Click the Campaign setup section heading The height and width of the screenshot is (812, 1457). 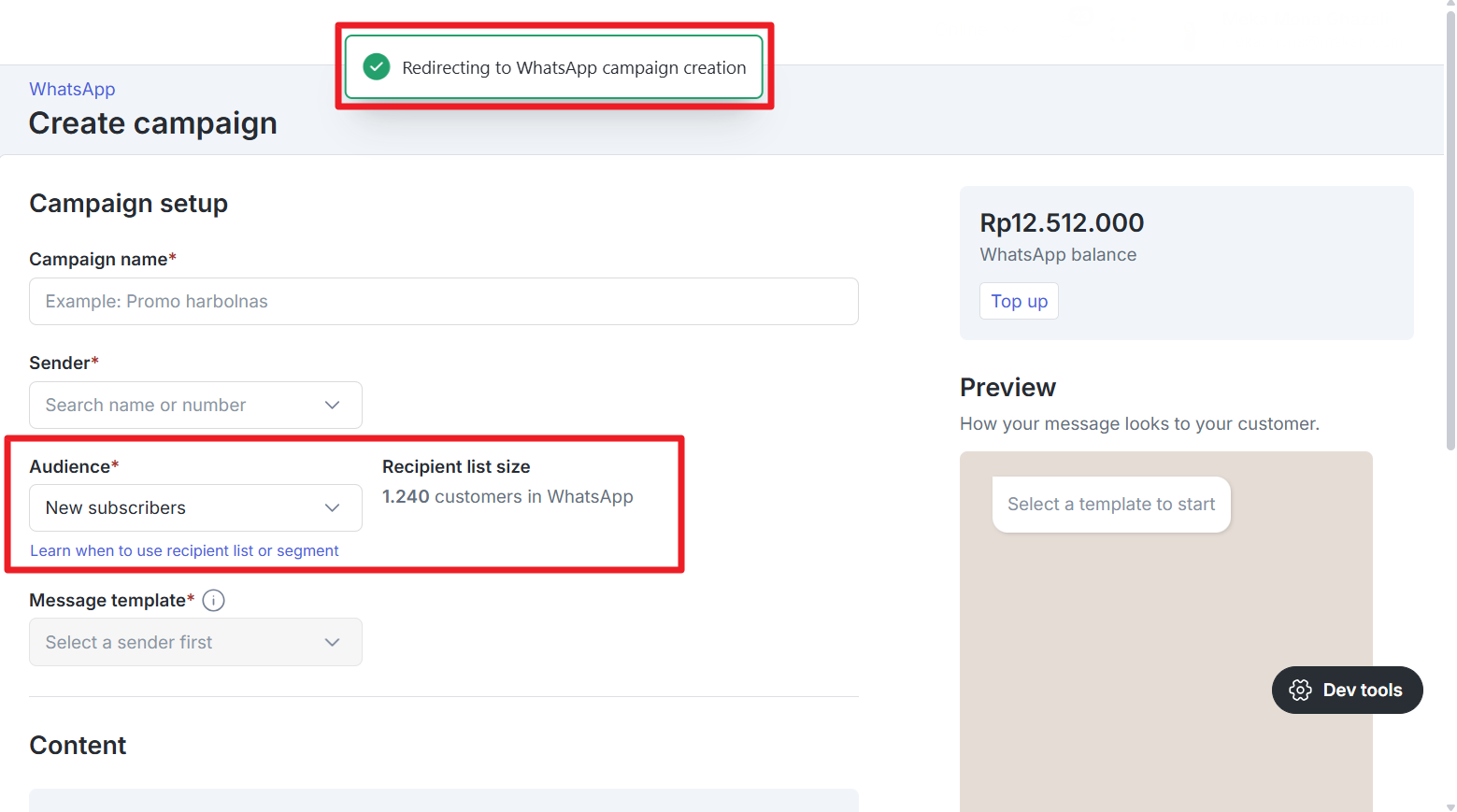pos(129,204)
